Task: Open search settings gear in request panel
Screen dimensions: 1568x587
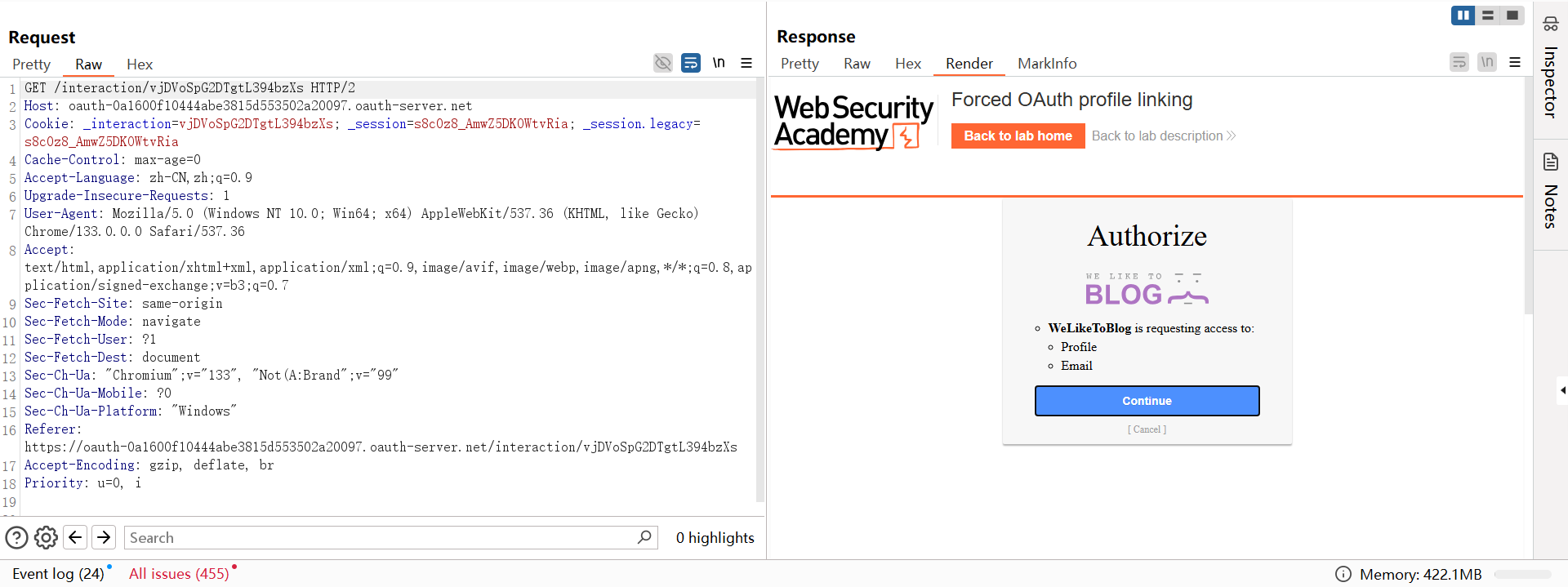Action: pos(46,537)
